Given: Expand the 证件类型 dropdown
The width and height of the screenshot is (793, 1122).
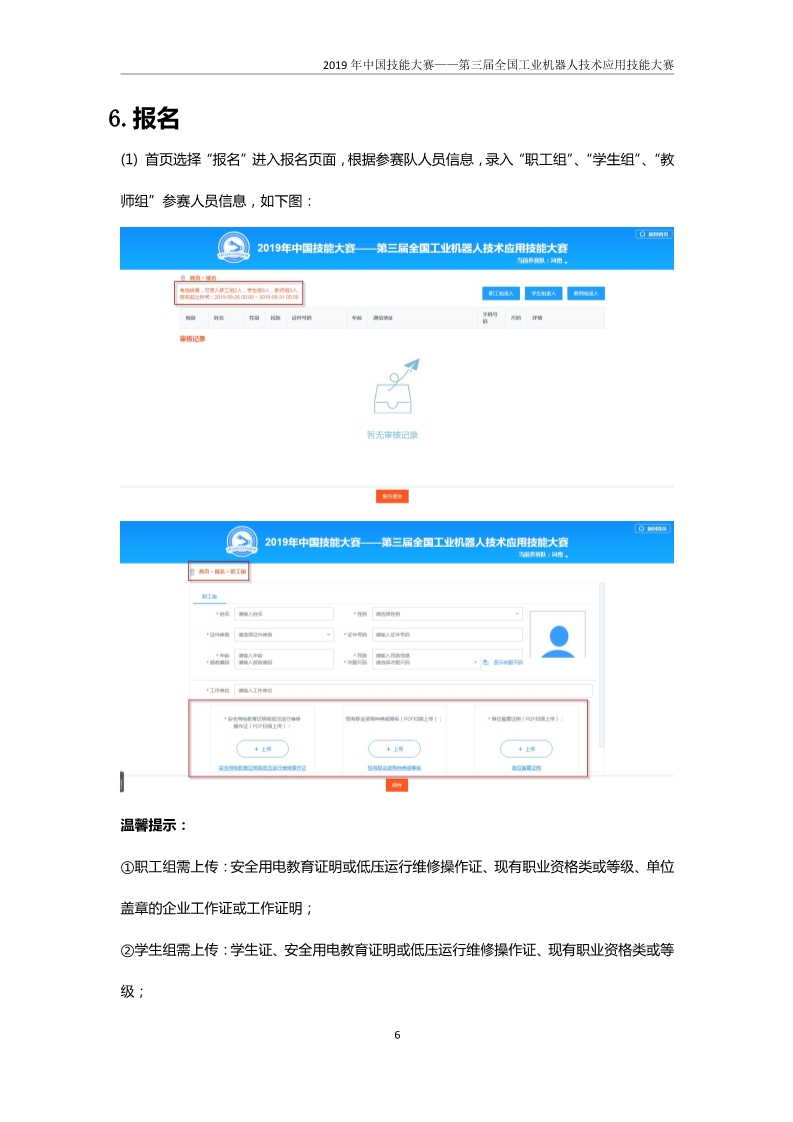Looking at the screenshot, I should point(284,634).
